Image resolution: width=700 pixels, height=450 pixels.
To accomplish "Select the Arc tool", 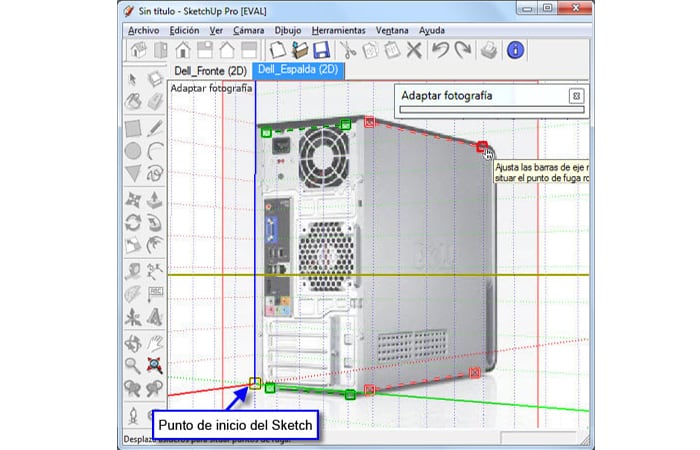I will click(155, 151).
